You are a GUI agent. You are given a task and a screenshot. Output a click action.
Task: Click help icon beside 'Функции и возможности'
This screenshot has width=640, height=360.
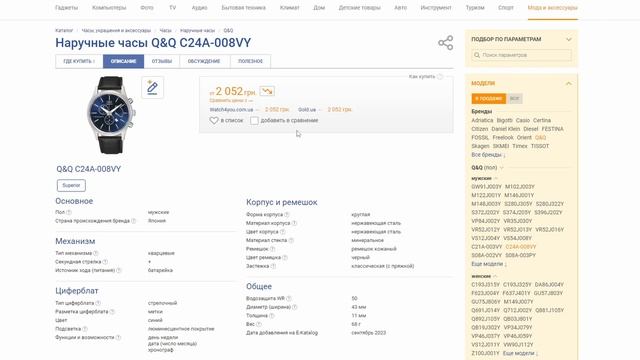[118, 337]
